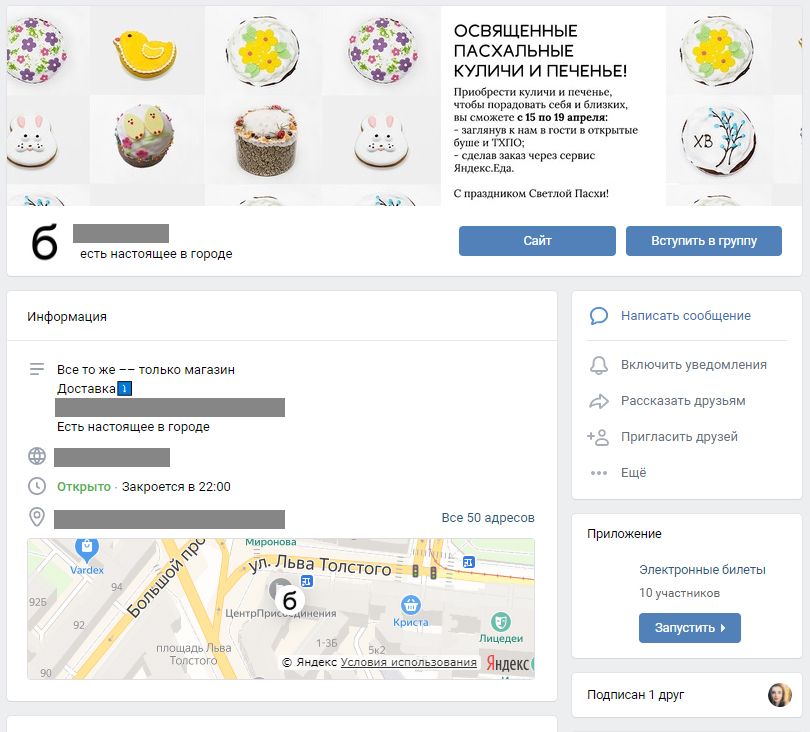The width and height of the screenshot is (810, 732).
Task: Click the globe website icon
Action: coord(37,456)
